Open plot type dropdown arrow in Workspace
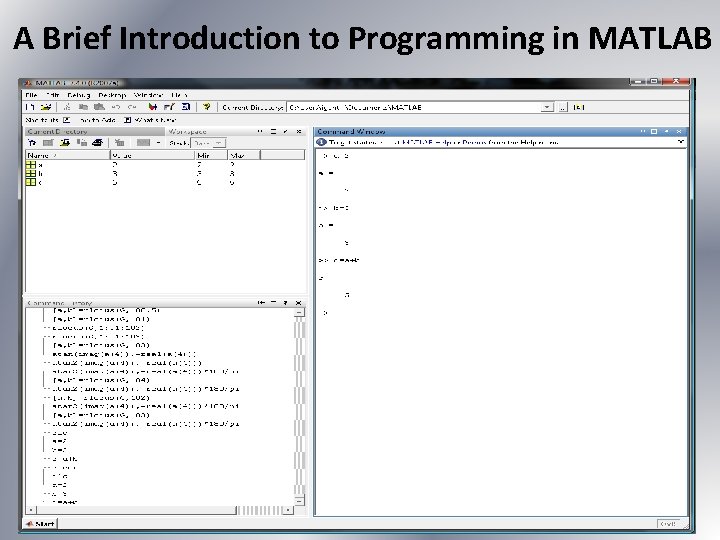The width and height of the screenshot is (720, 540). (158, 143)
